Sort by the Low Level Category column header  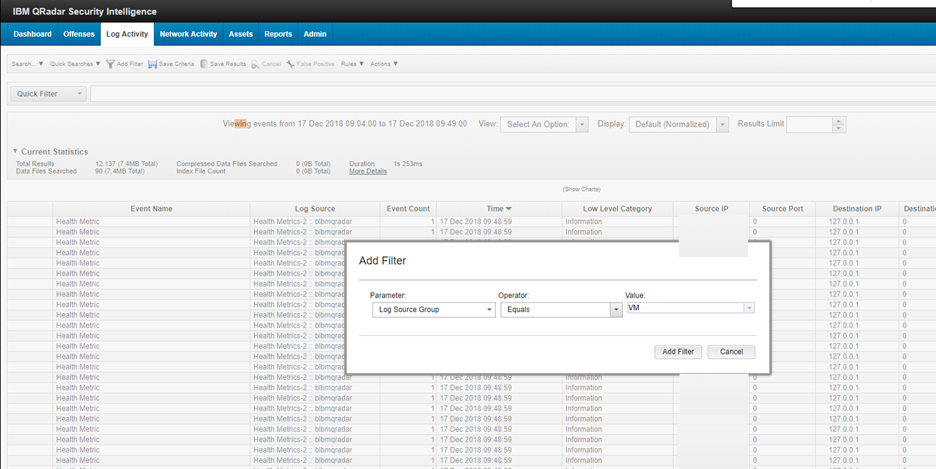tap(617, 209)
